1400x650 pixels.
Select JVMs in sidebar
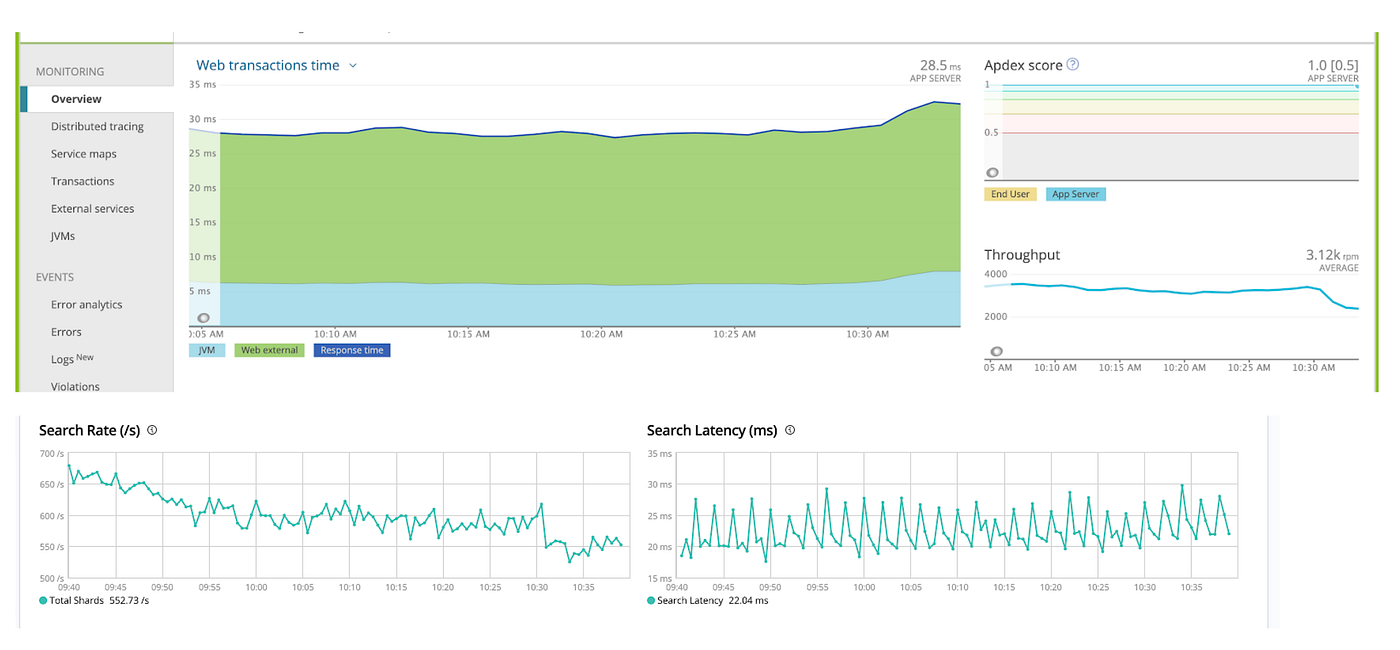(x=63, y=236)
